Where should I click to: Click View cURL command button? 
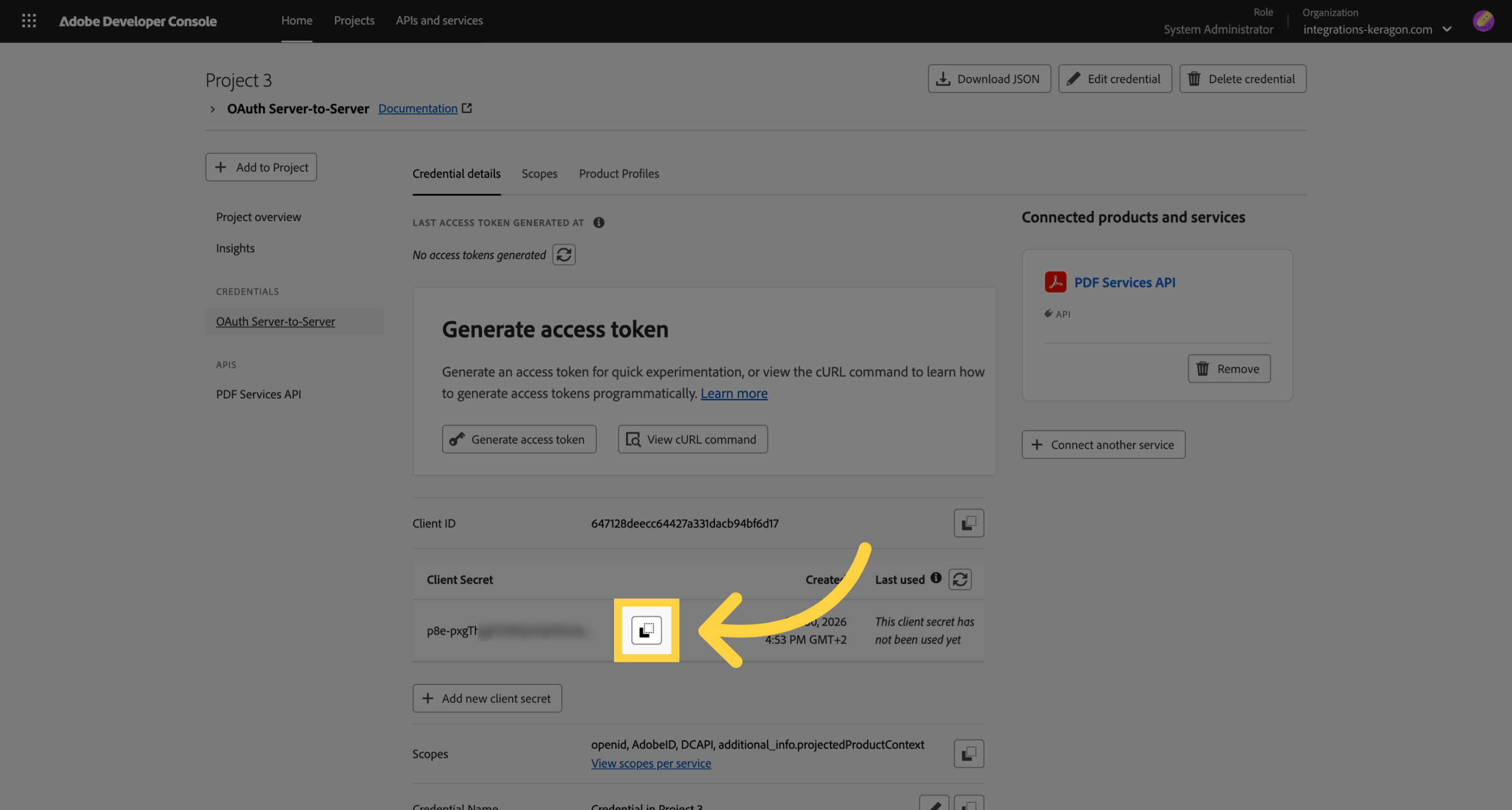[x=693, y=439]
